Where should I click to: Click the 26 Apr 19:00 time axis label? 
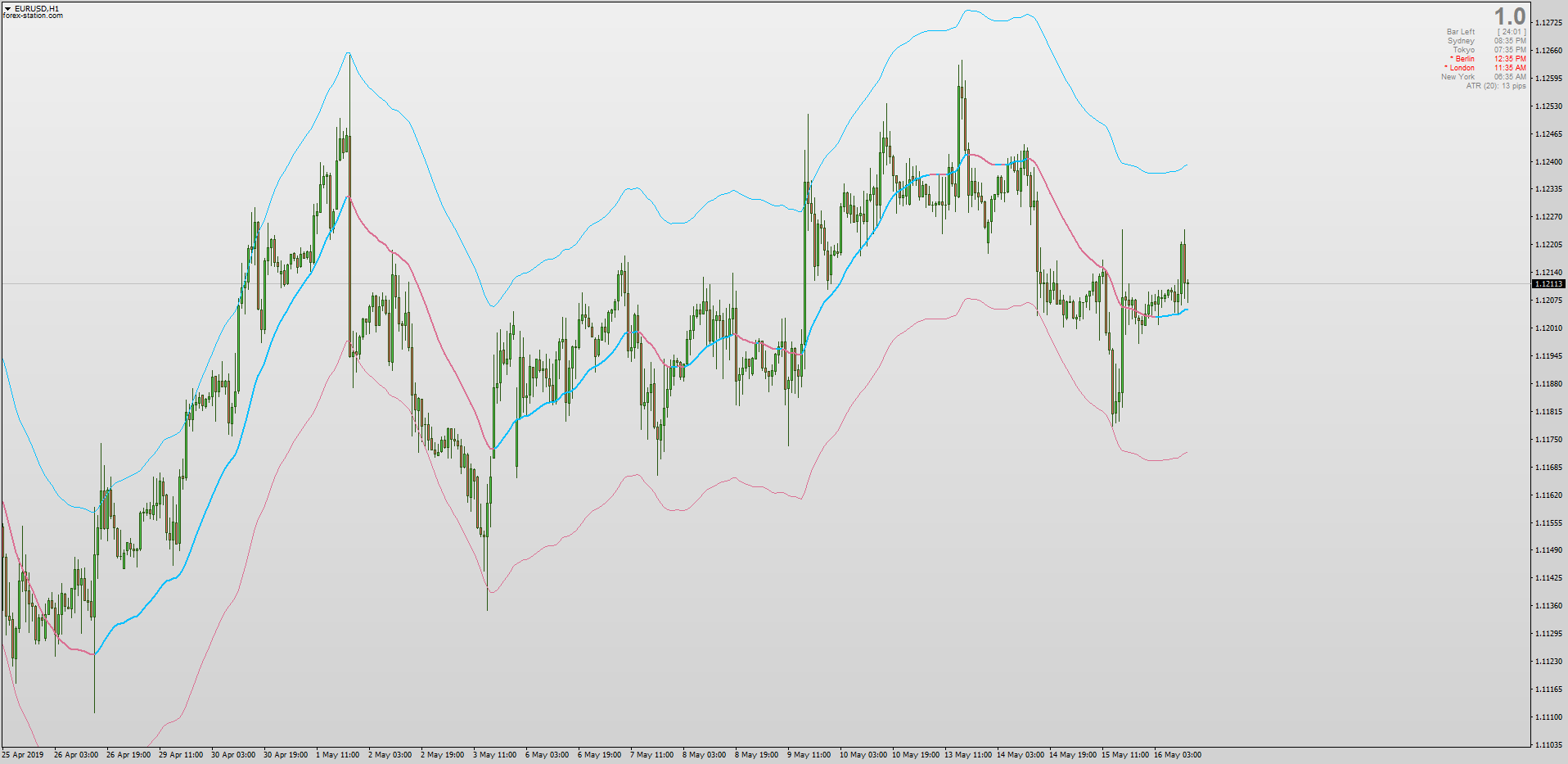(x=128, y=755)
